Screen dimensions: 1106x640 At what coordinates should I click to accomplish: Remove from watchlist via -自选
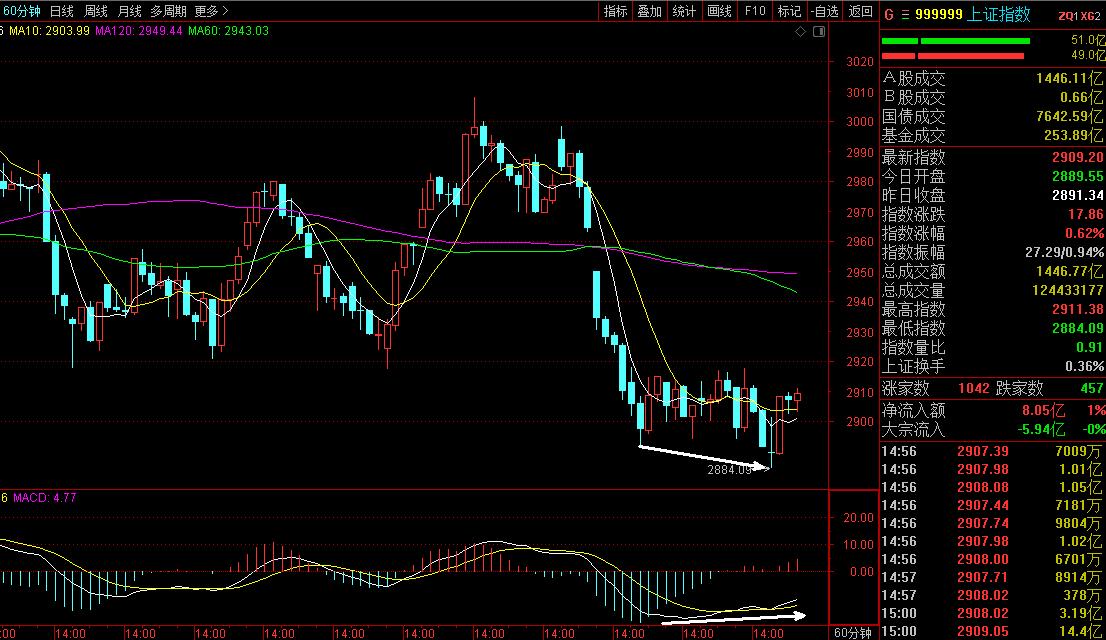(825, 11)
